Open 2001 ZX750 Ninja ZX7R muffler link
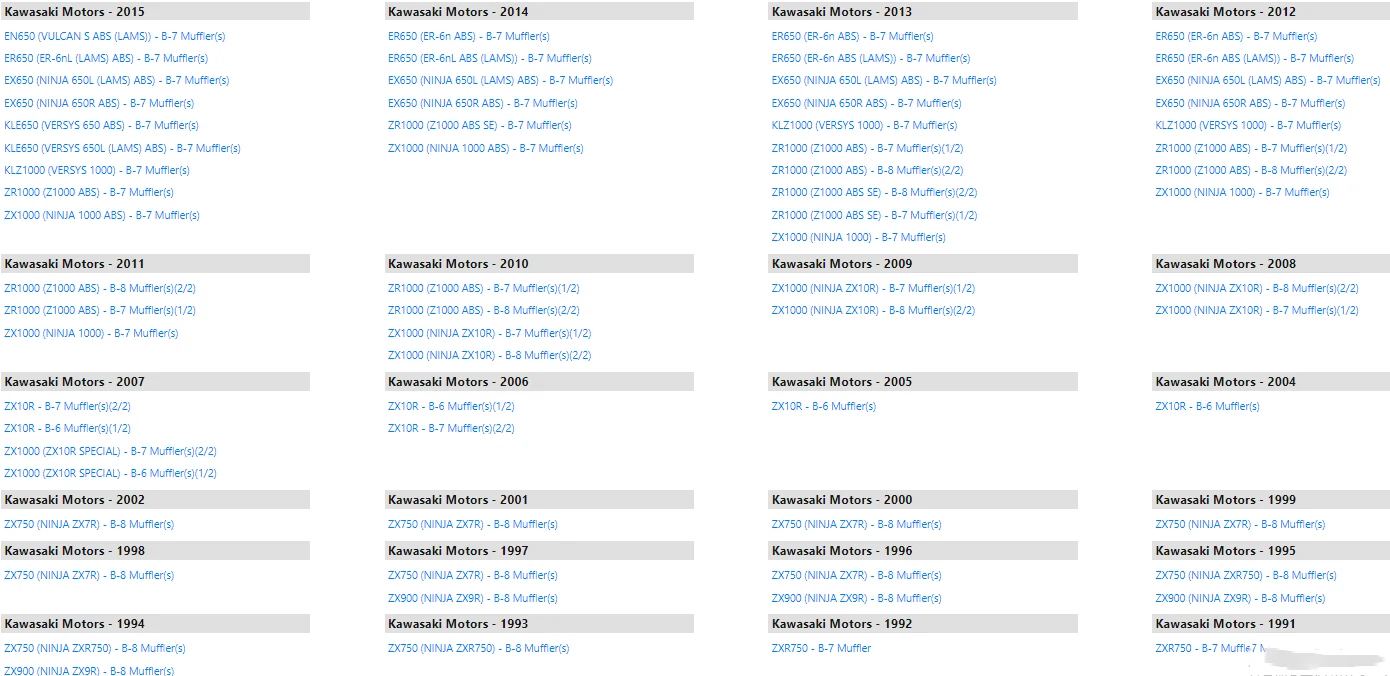Viewport: 1390px width, 676px height. coord(472,524)
